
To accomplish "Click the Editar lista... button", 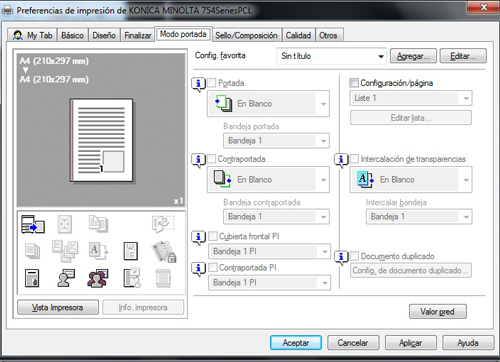I will click(x=411, y=118).
